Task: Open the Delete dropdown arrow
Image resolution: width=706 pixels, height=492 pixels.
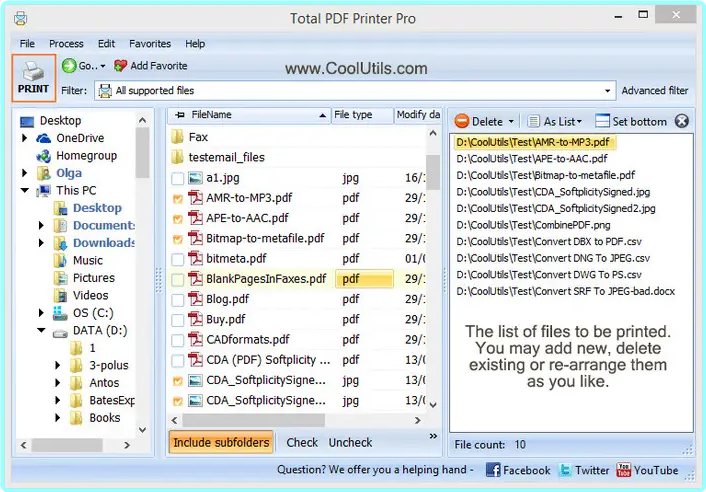Action: (511, 122)
